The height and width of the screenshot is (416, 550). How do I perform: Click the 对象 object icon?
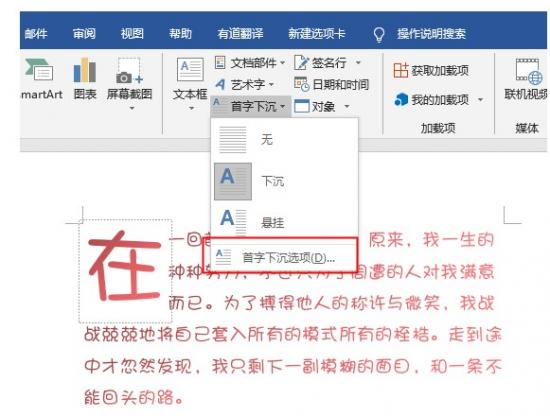302,106
